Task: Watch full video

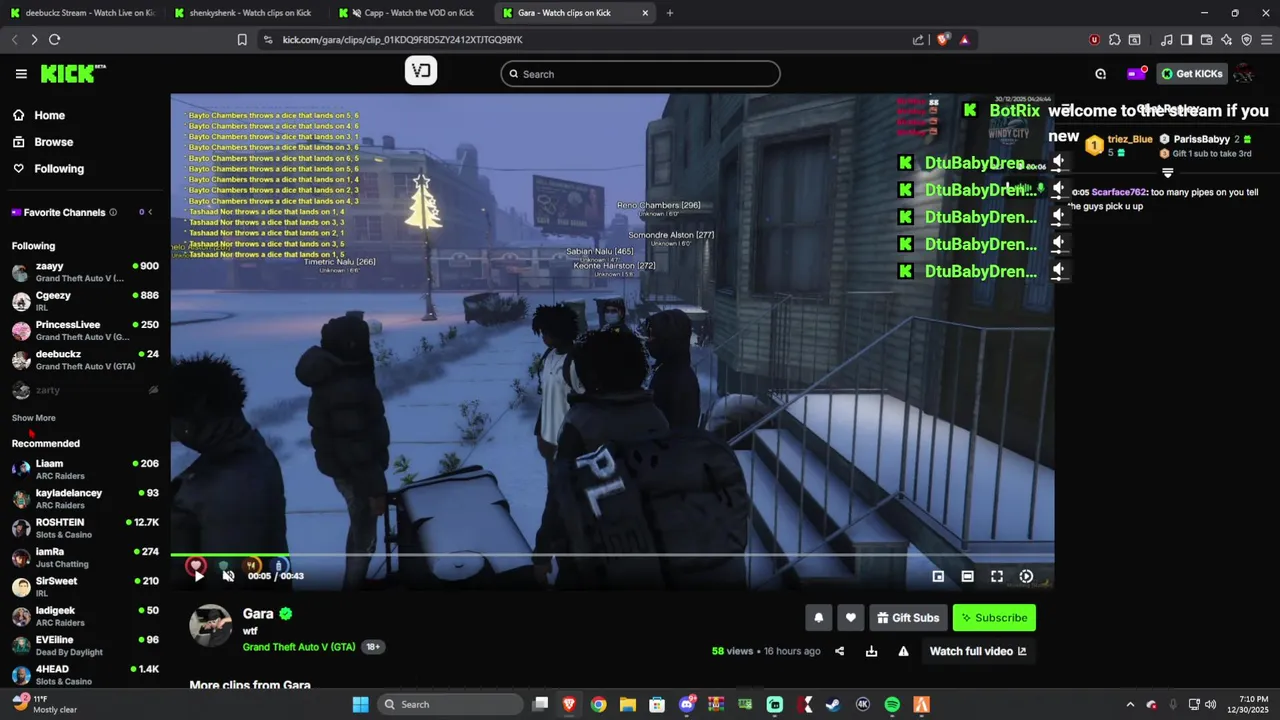Action: click(978, 651)
